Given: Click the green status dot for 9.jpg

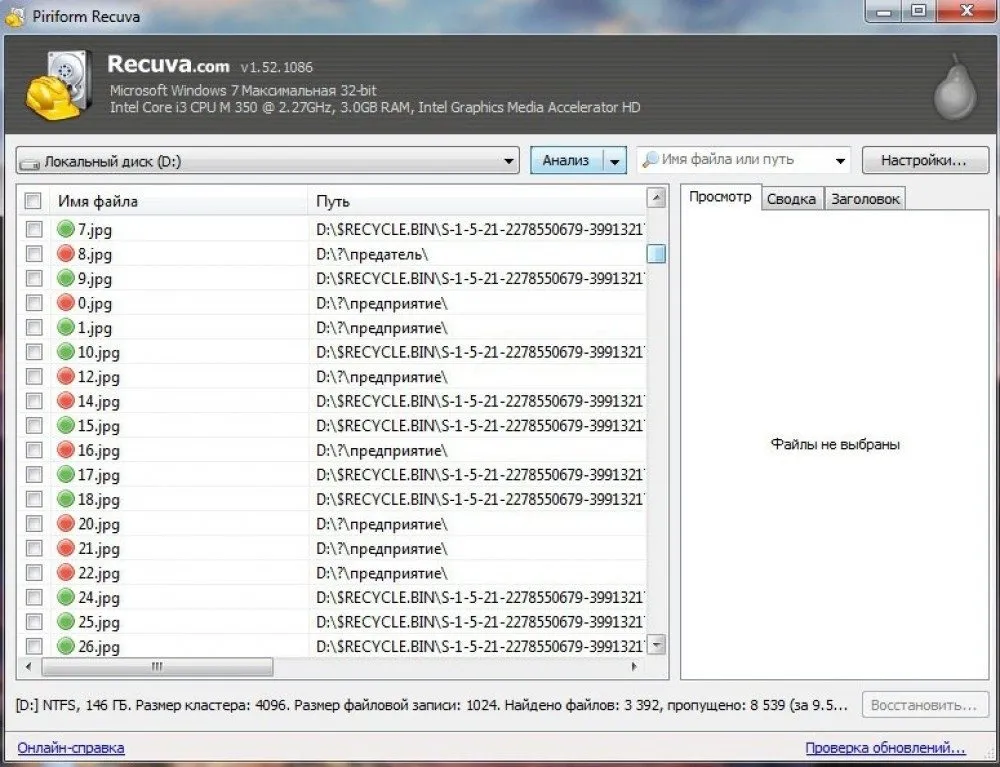Looking at the screenshot, I should 66,277.
